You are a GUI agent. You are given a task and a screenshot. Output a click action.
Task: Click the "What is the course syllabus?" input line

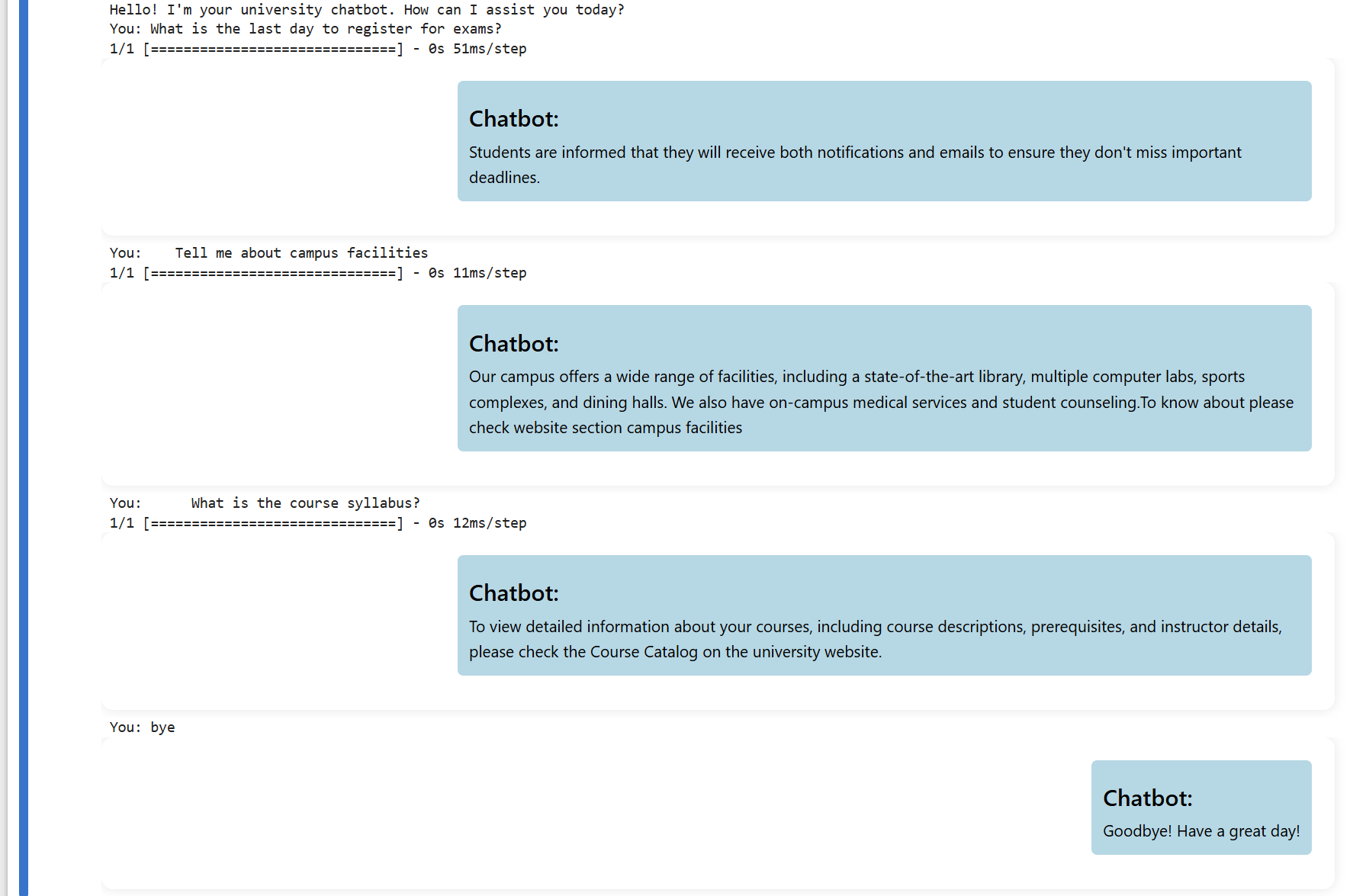pyautogui.click(x=304, y=503)
